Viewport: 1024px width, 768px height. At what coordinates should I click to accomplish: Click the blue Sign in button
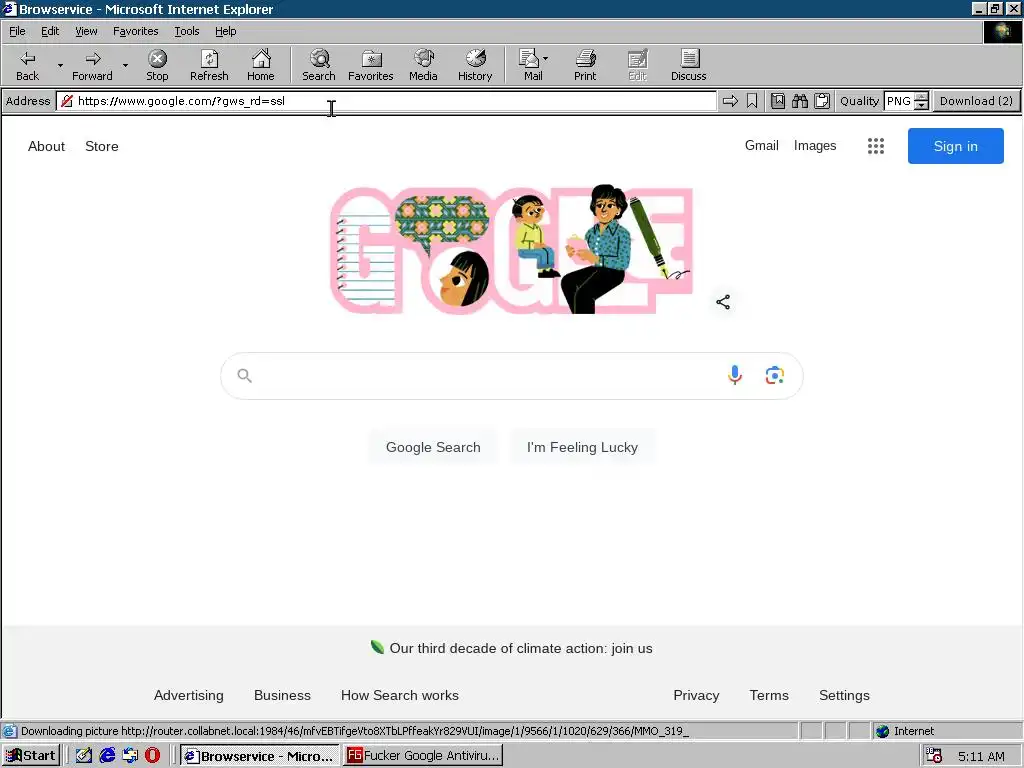[955, 146]
